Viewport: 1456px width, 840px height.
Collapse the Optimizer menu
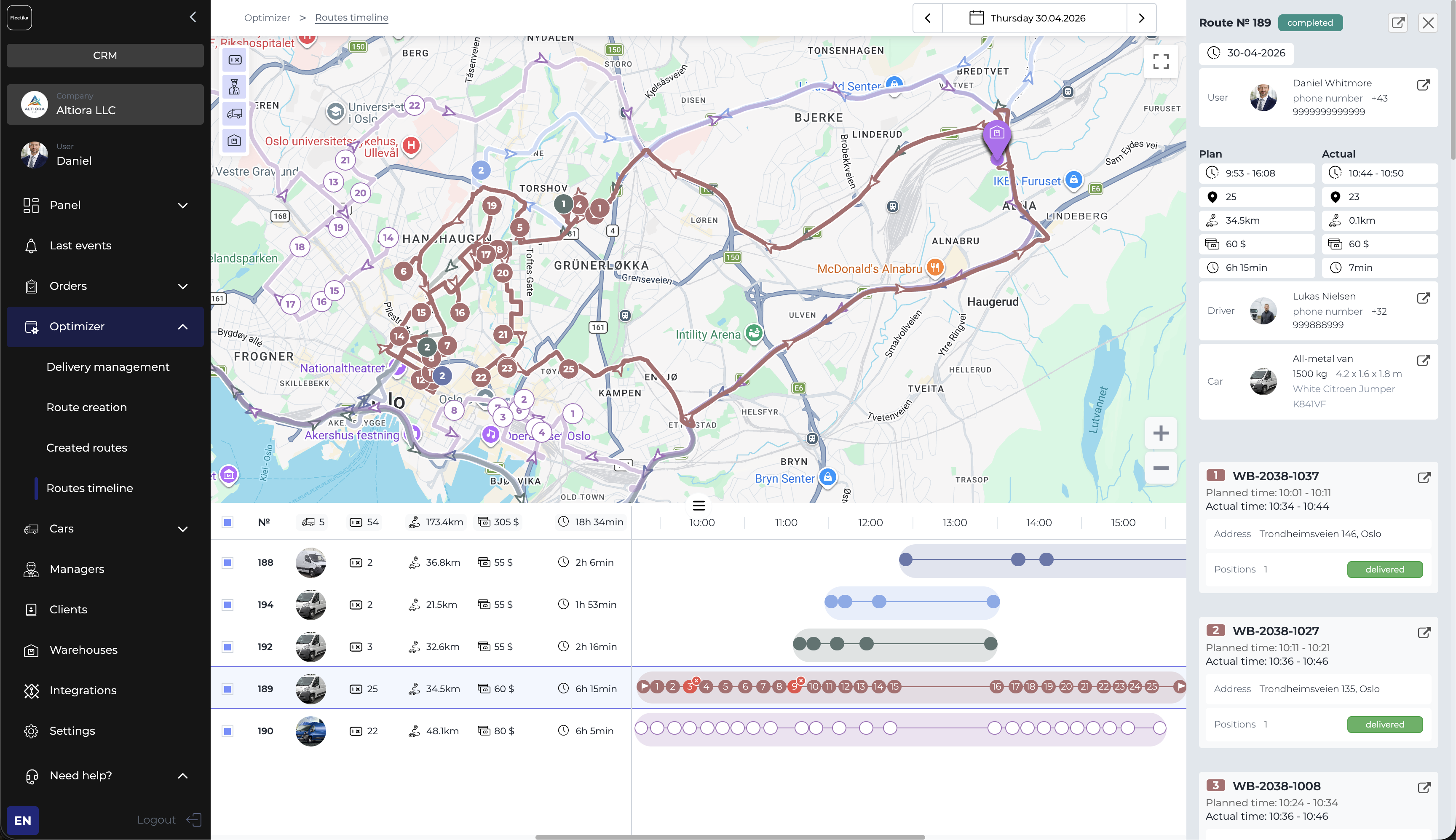105,326
